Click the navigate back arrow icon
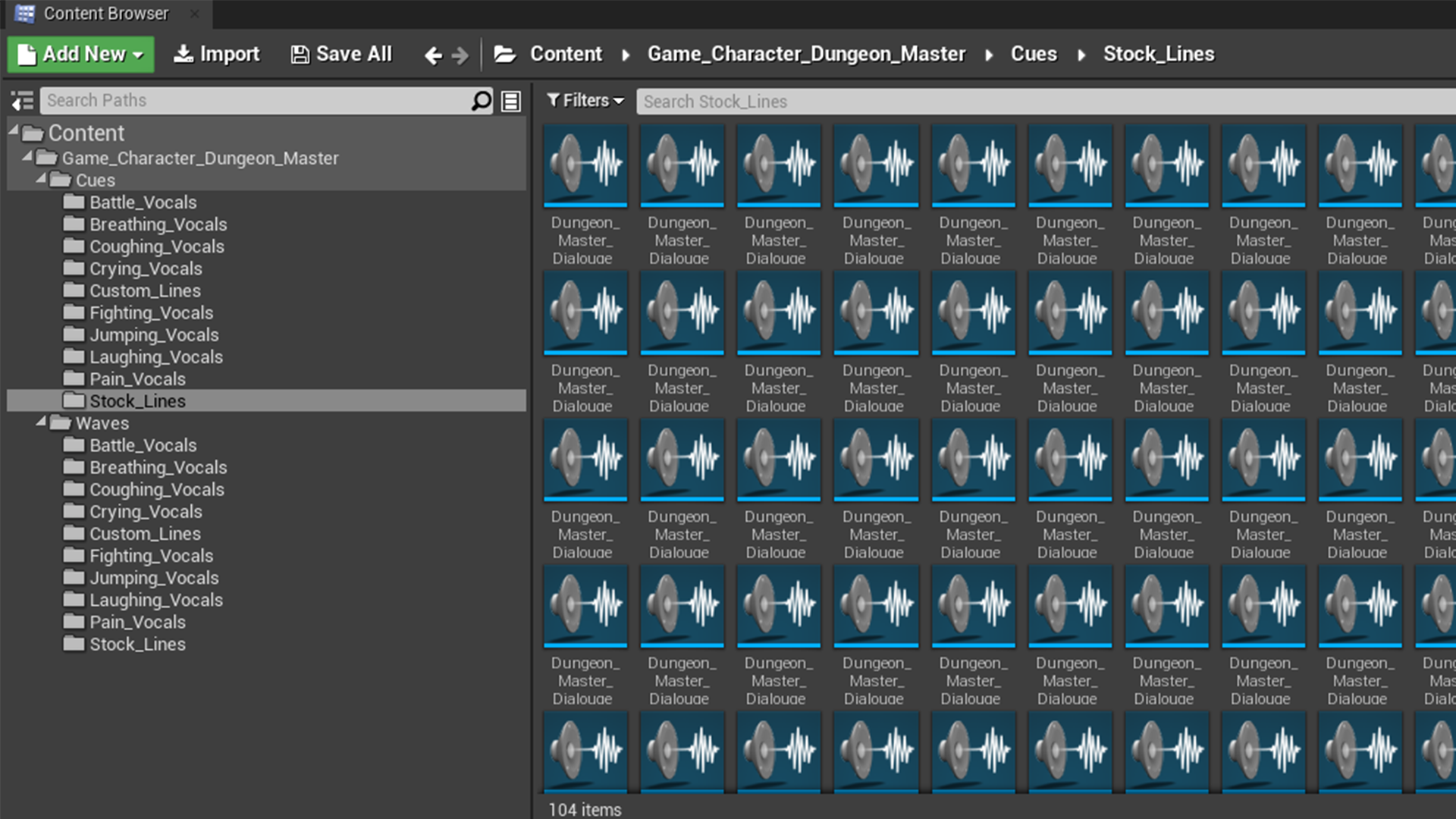This screenshot has height=819, width=1456. tap(432, 55)
